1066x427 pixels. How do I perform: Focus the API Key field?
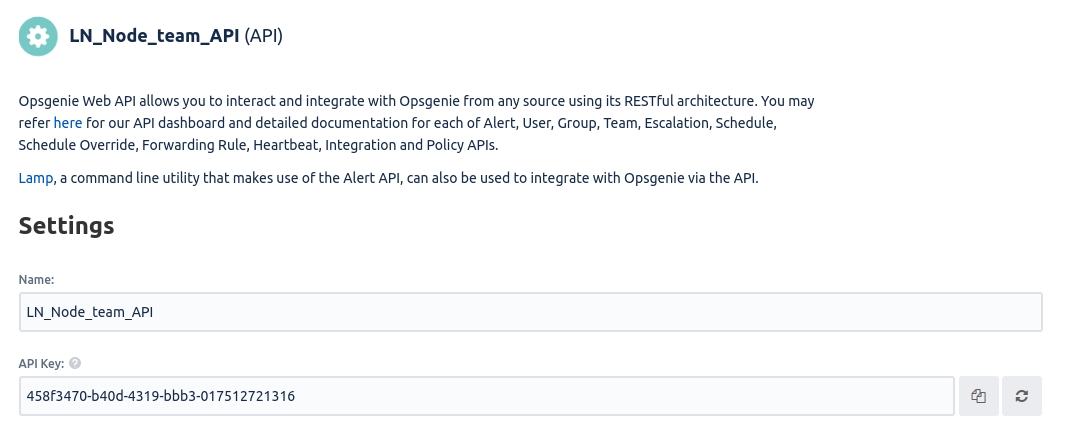click(487, 396)
